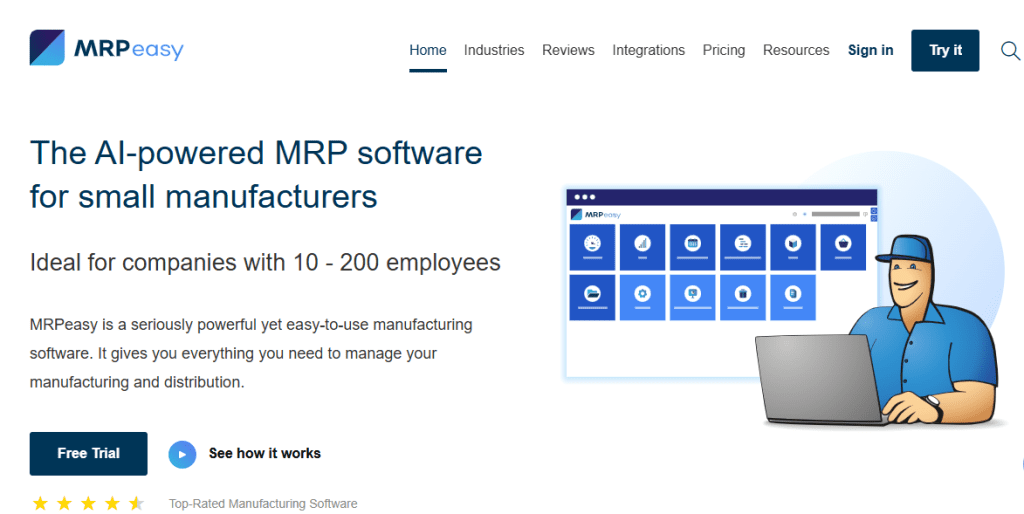Open the Industries menu
Screen dimensions: 1024x514
coord(494,50)
